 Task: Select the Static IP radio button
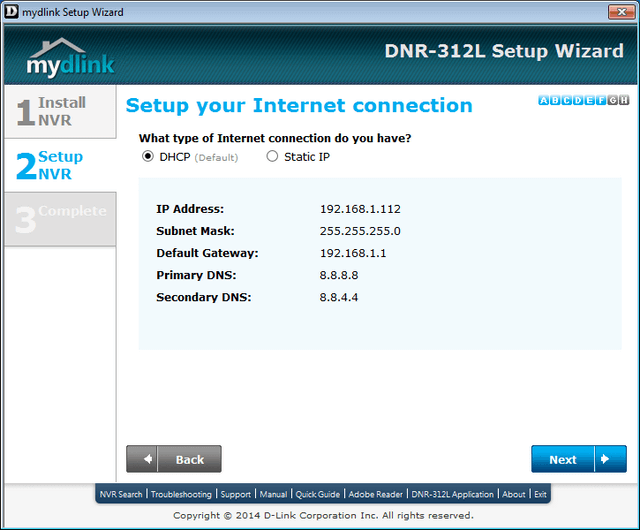tap(272, 156)
